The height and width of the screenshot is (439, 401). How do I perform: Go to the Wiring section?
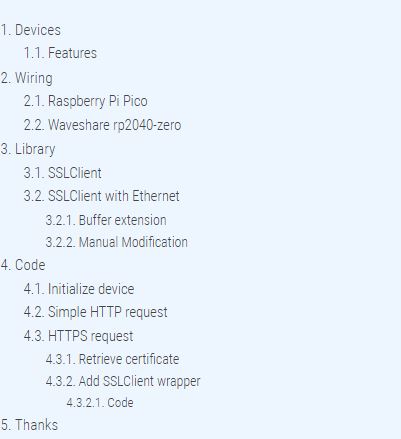coord(26,78)
